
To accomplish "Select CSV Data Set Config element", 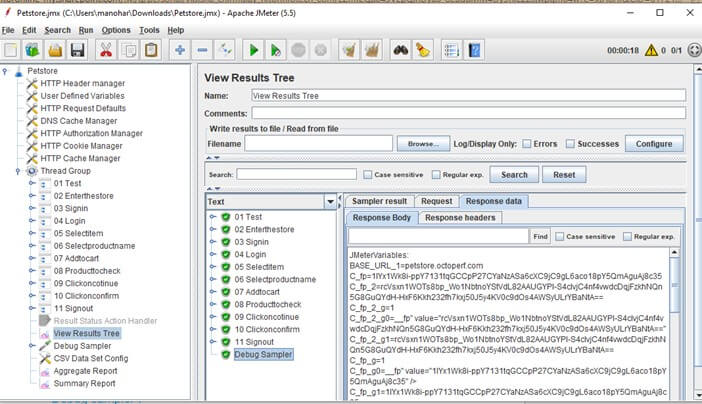I will 90,358.
